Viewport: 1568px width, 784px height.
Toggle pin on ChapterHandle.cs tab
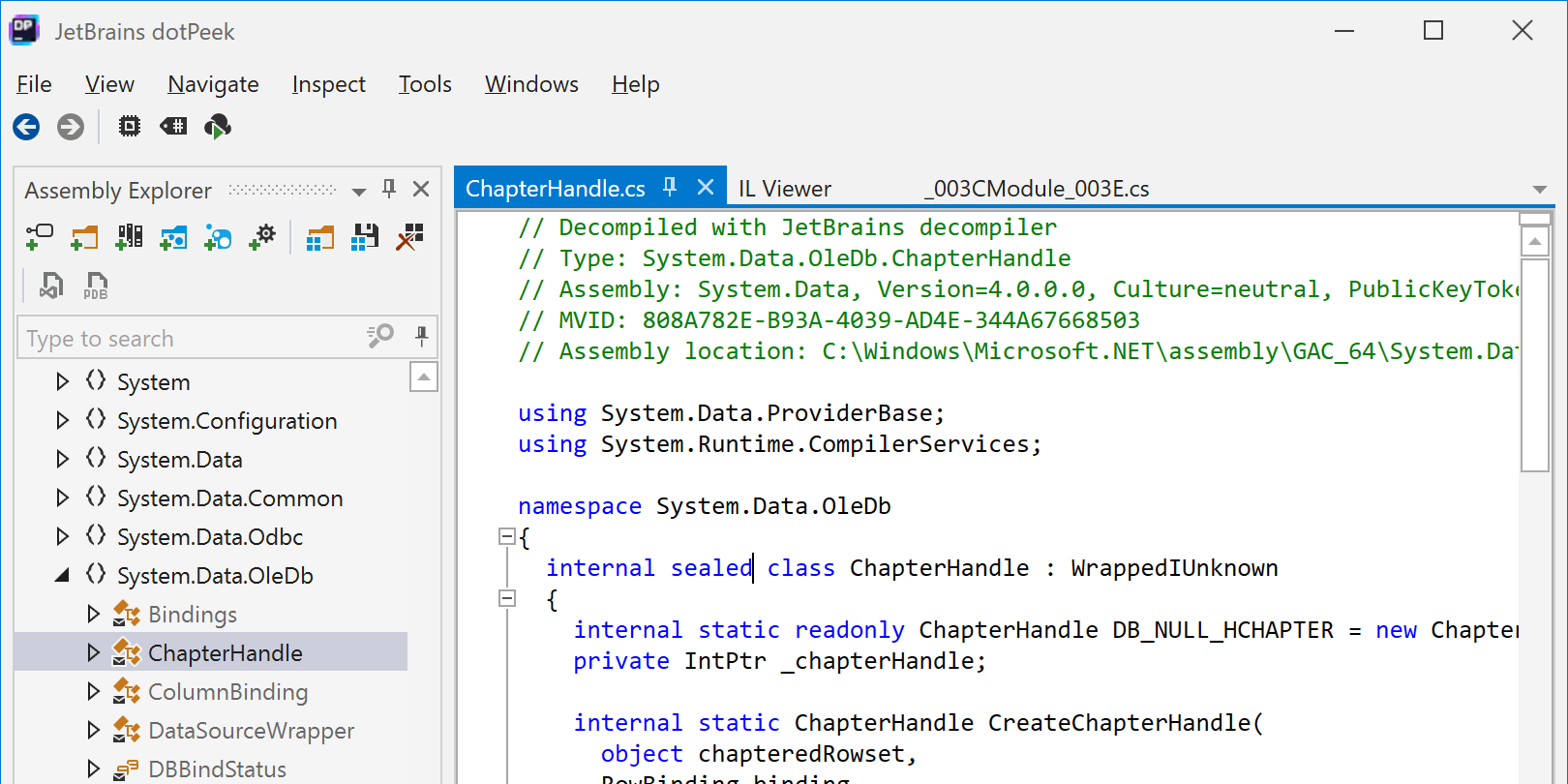[x=670, y=188]
